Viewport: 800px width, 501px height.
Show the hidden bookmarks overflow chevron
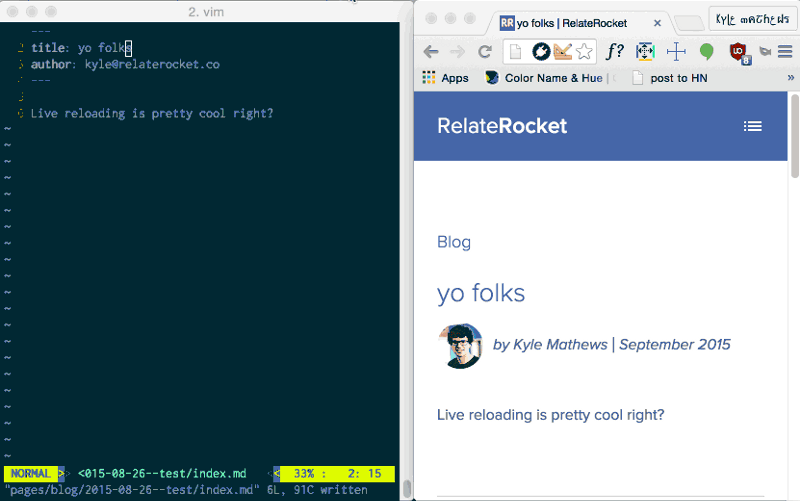(790, 78)
